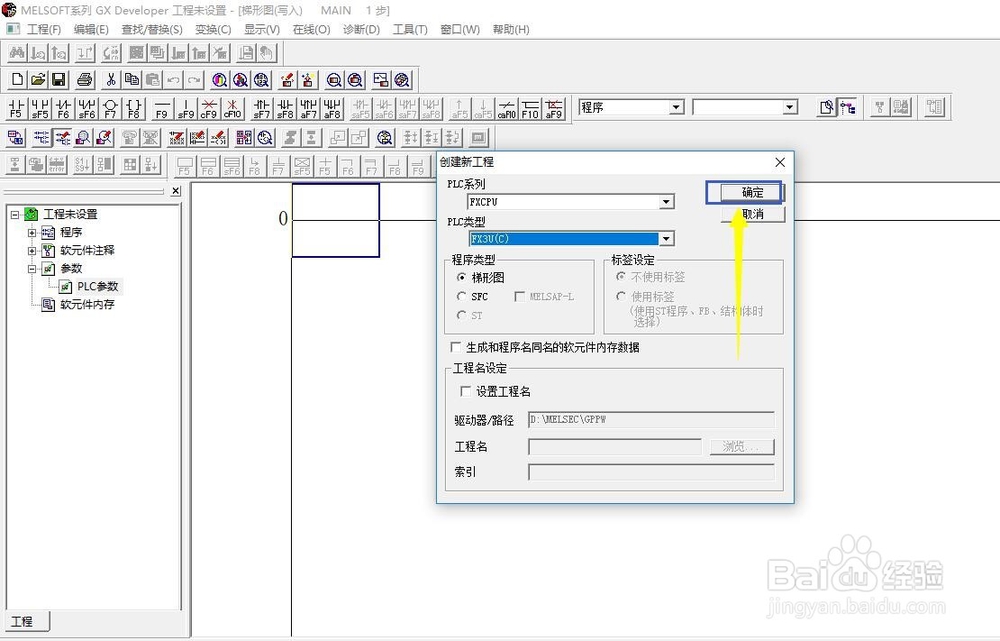Open a project via the folder icon
Screen dimensions: 1000x641
38,80
